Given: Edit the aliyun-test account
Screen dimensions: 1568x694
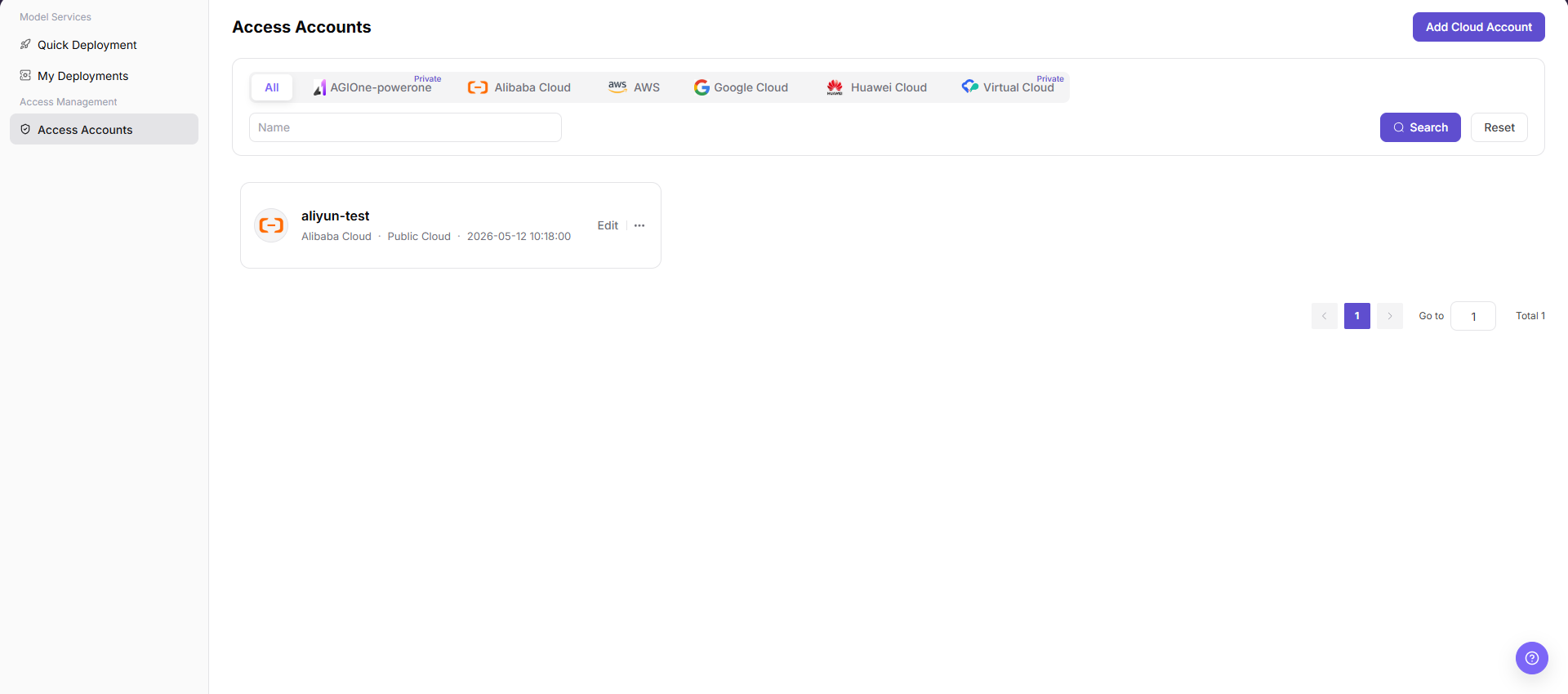Looking at the screenshot, I should [608, 225].
